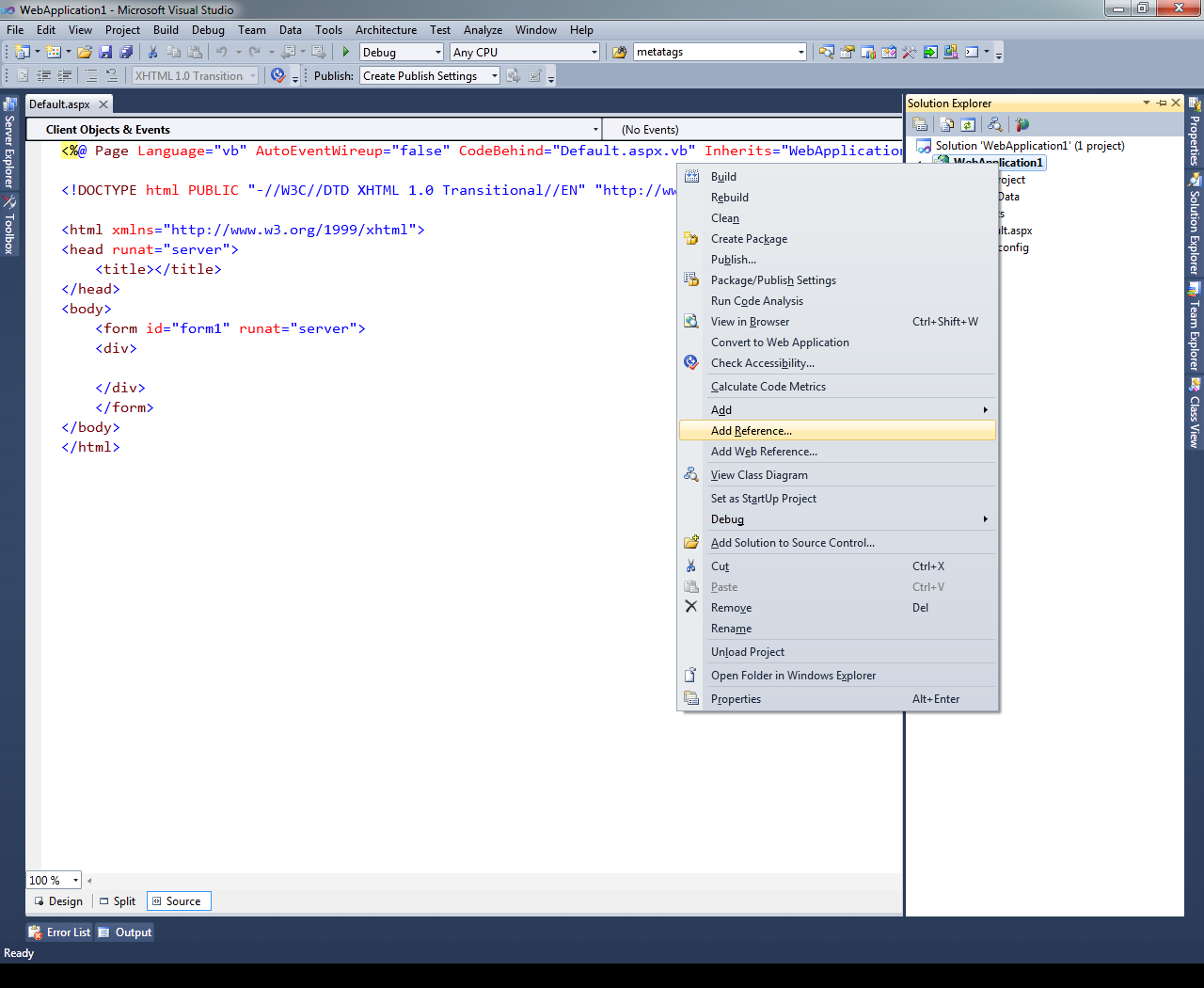The width and height of the screenshot is (1204, 988).
Task: Select the Cut icon on the toolbar
Action: [x=153, y=52]
